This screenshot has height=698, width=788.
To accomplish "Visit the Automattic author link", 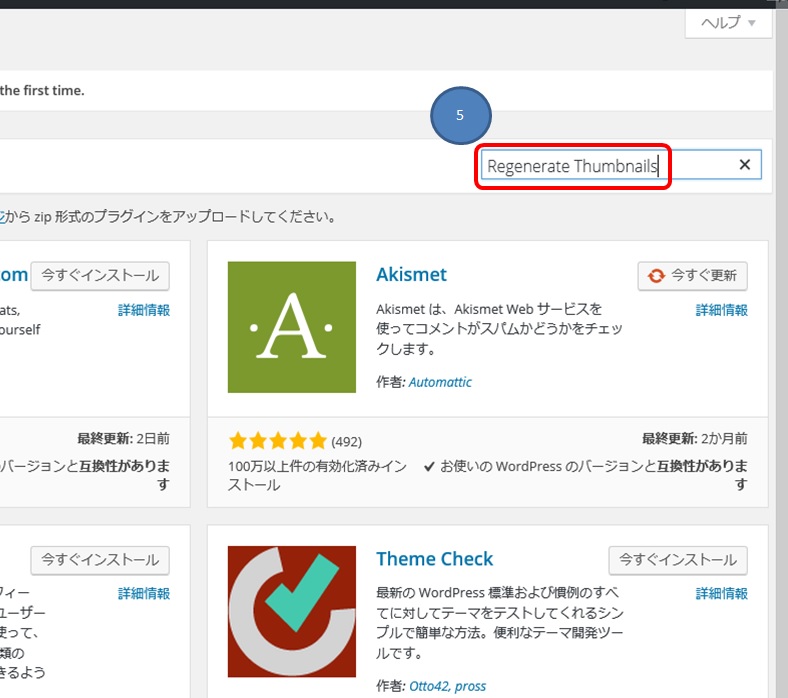I will coord(440,382).
